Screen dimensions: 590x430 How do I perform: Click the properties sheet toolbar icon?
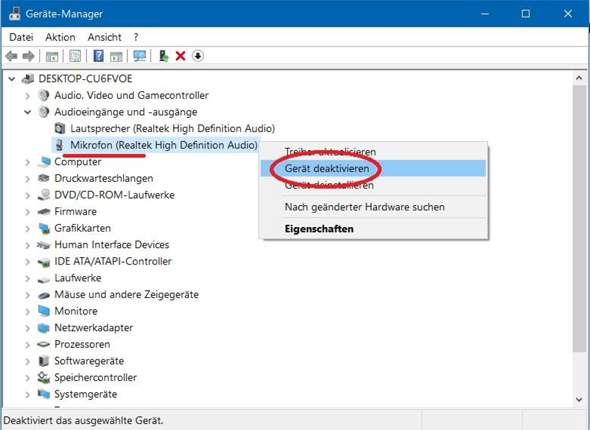[x=75, y=56]
